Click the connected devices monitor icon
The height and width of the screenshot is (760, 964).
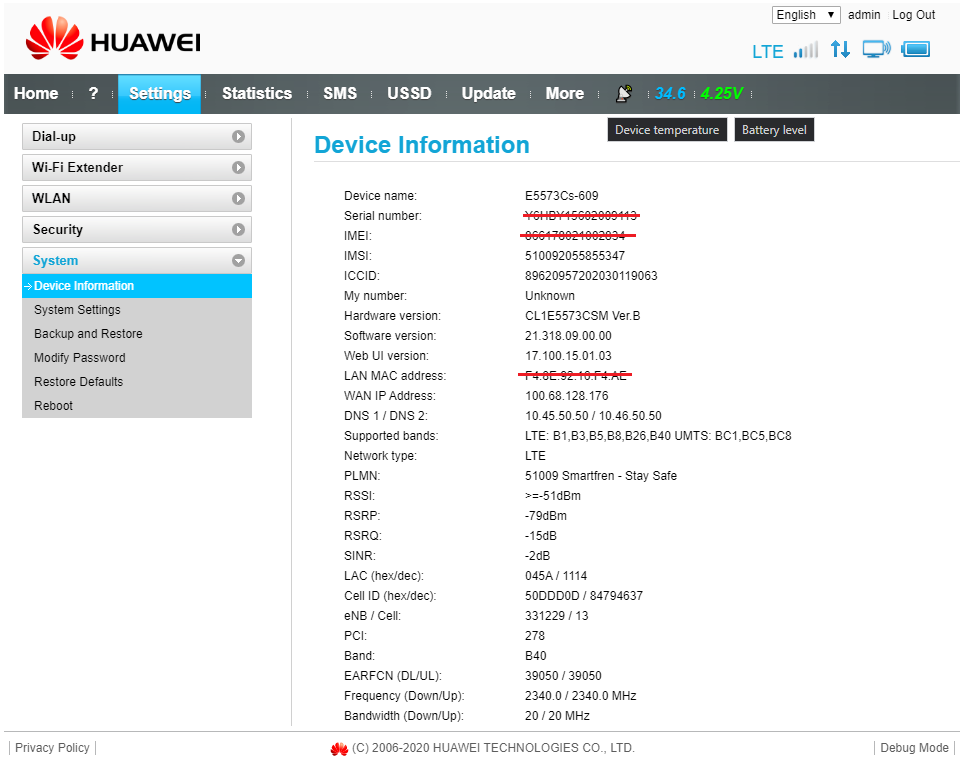pyautogui.click(x=876, y=49)
